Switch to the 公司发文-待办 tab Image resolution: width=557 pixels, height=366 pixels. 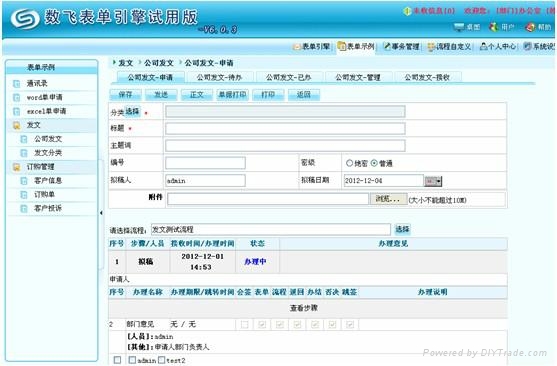220,77
